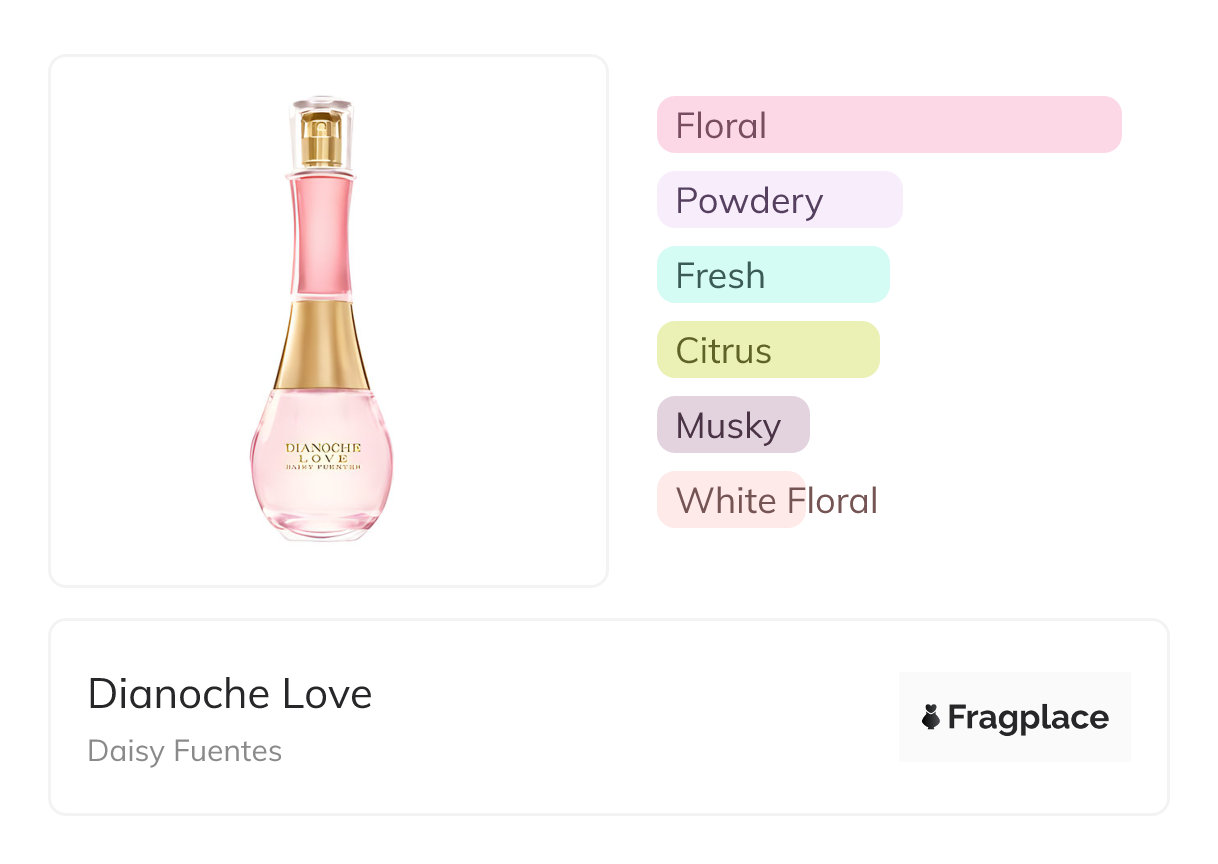Open the Dianoche Love title

click(230, 694)
